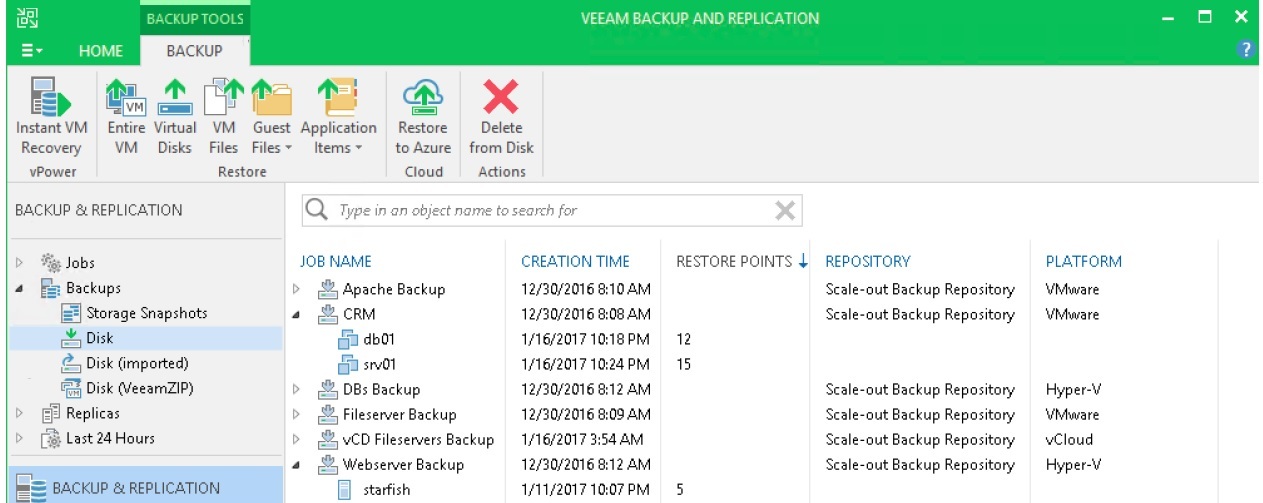Viewport: 1263px width, 503px height.
Task: Sort by Creation Time column header
Action: tap(575, 262)
